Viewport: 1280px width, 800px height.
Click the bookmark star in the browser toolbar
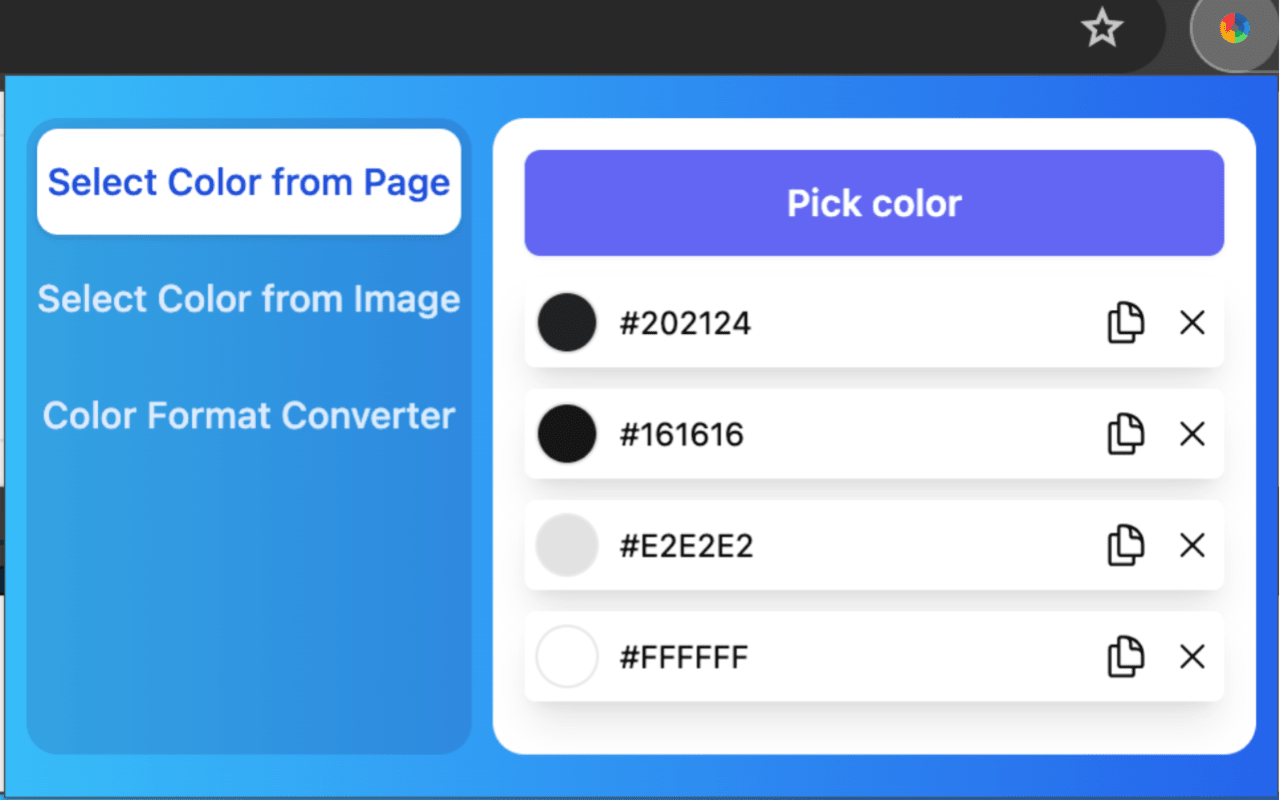(1101, 29)
